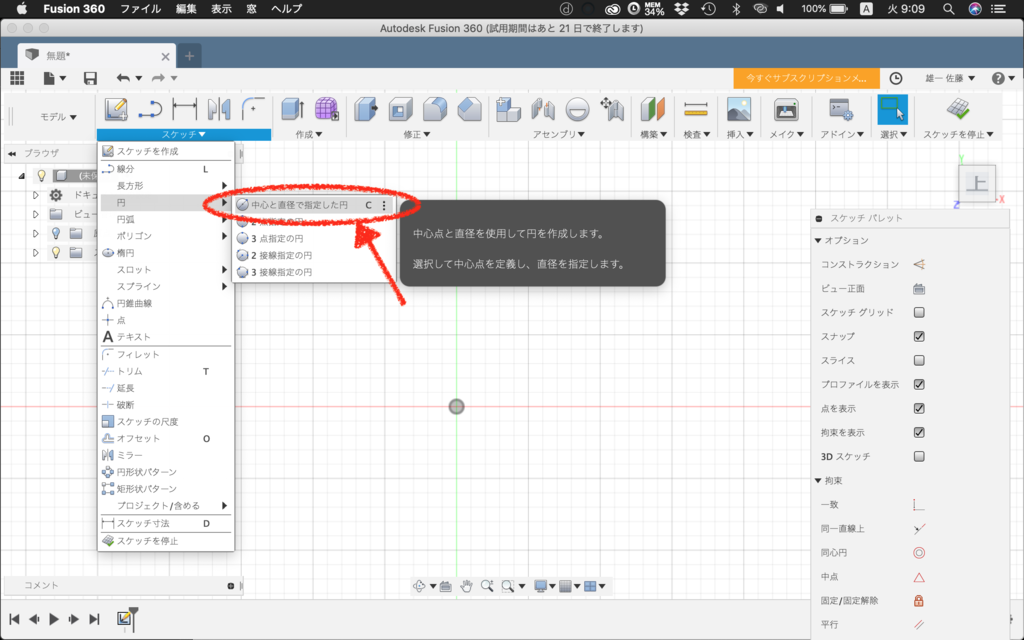Click the Apple menu logo
This screenshot has width=1024, height=640.
22,9
